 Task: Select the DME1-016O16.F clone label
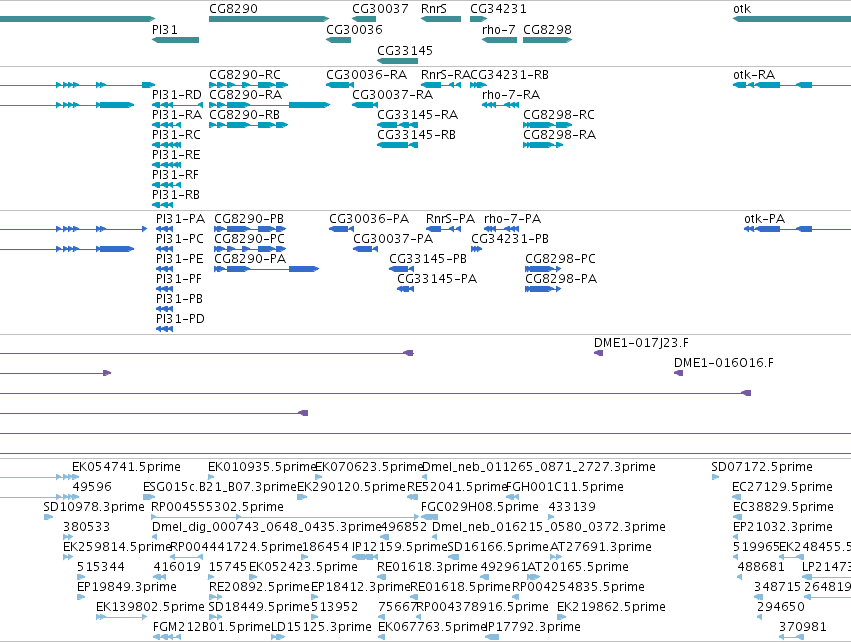click(x=723, y=363)
